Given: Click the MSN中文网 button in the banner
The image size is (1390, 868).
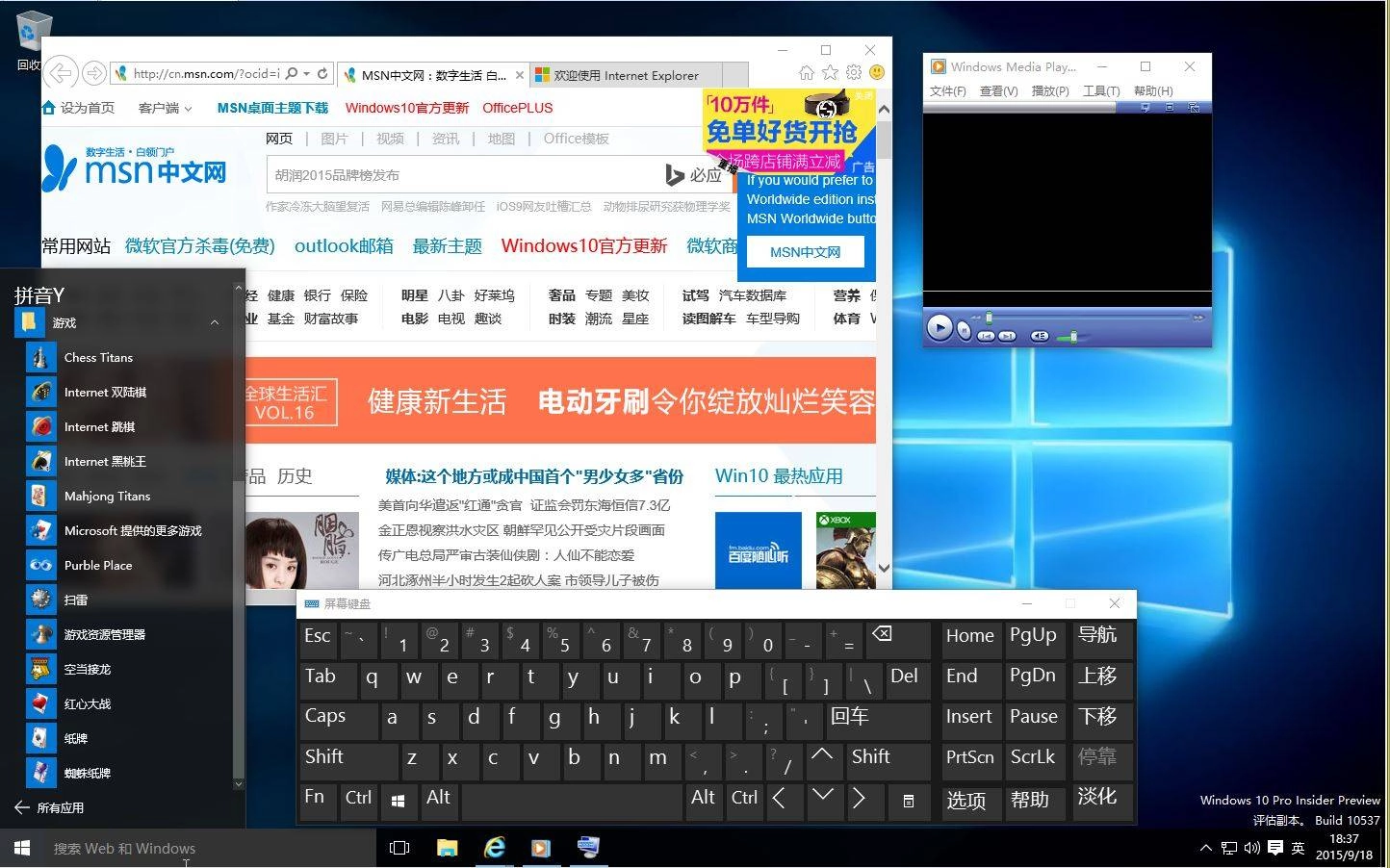Looking at the screenshot, I should pyautogui.click(x=805, y=252).
